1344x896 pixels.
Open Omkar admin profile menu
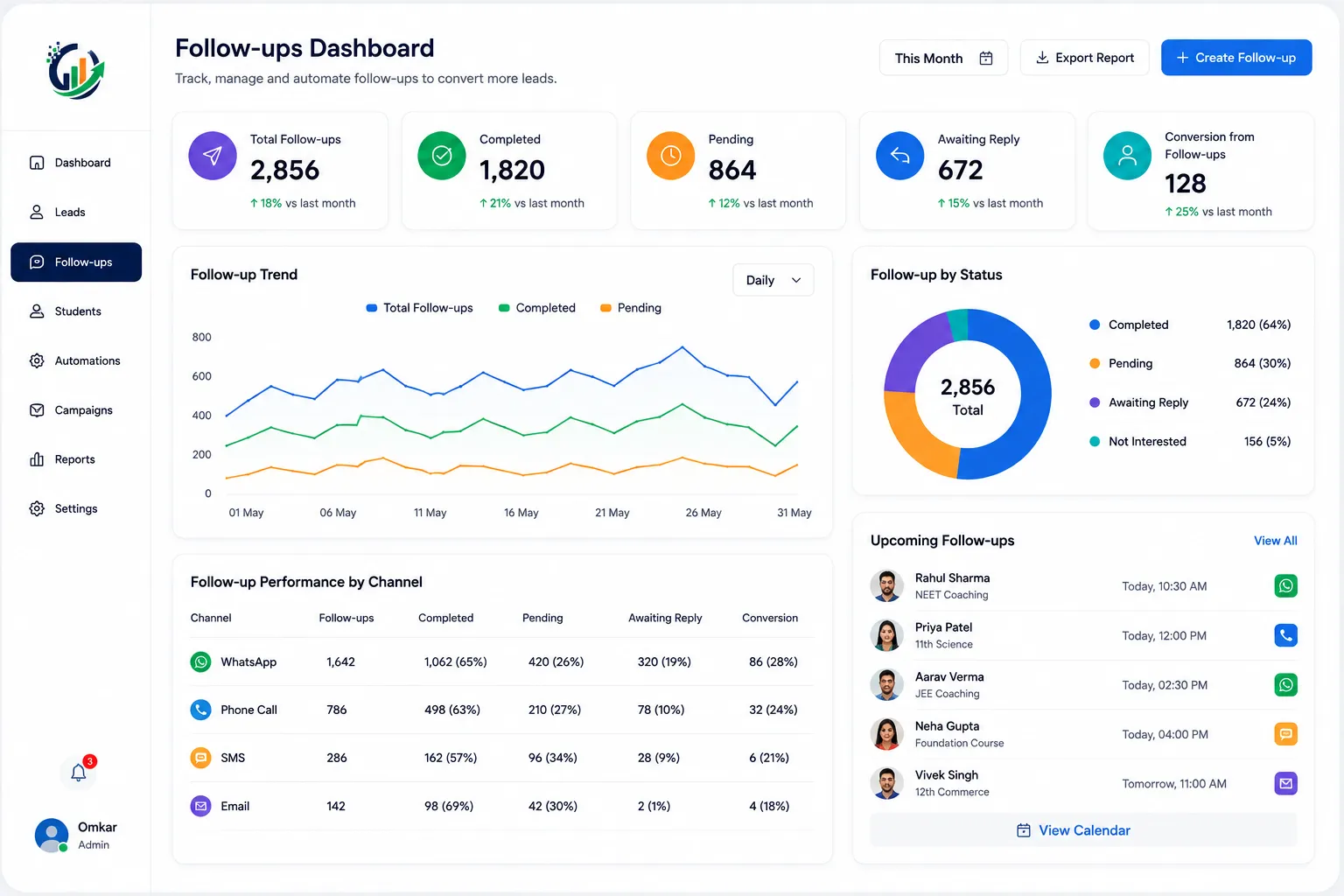76,836
